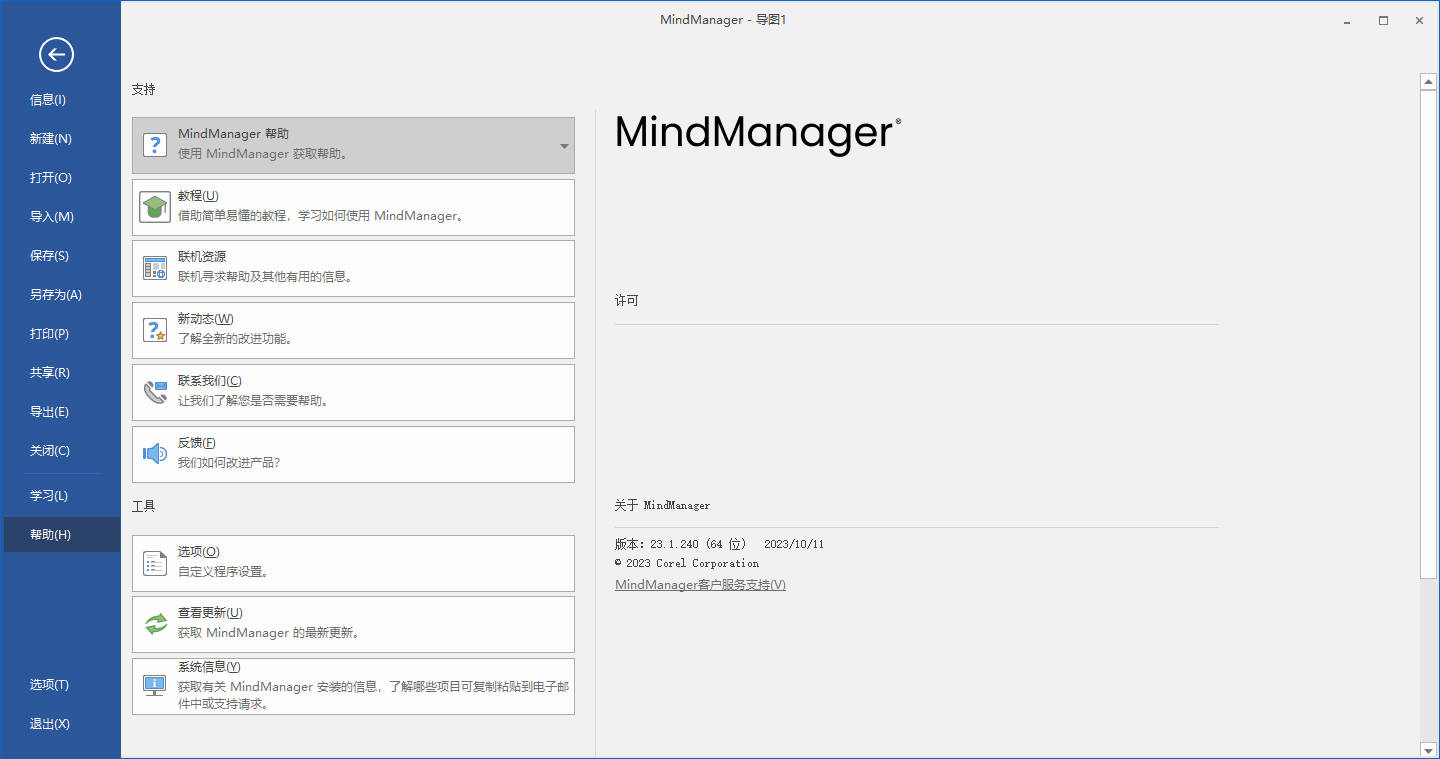Click the 选项 list document icon
Screen dimensions: 1440x759
pyautogui.click(x=154, y=563)
